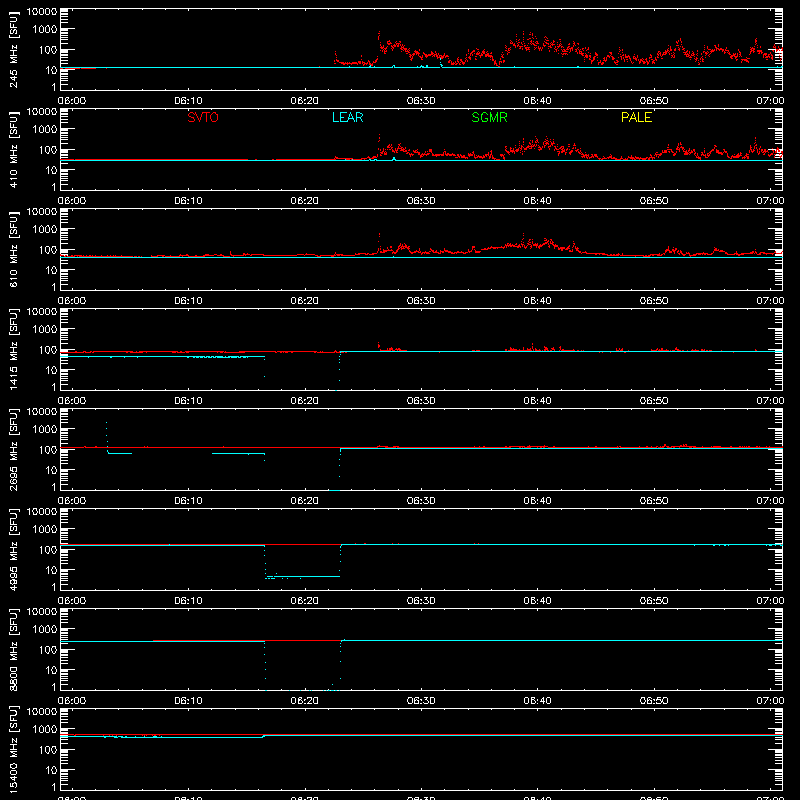Select the "4995 MHz [SFU]" axis title
The height and width of the screenshot is (800, 800).
click(x=14, y=549)
